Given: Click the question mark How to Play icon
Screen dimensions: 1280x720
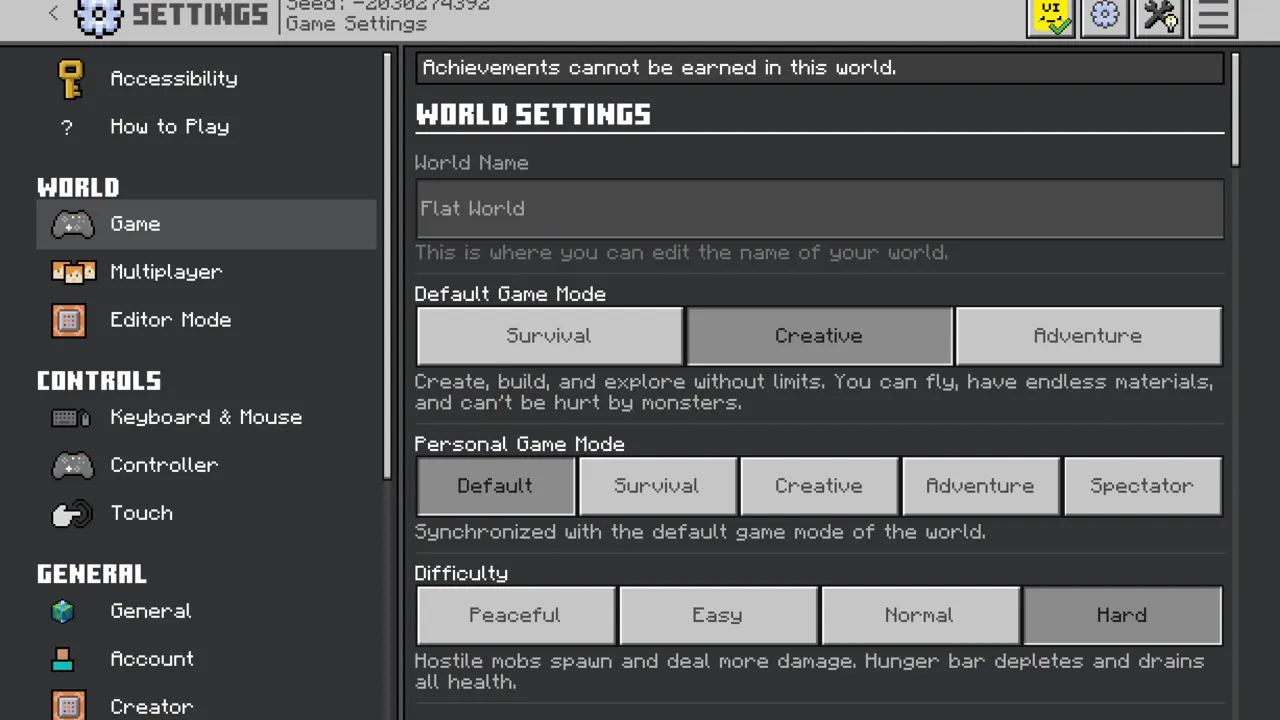Looking at the screenshot, I should [67, 127].
